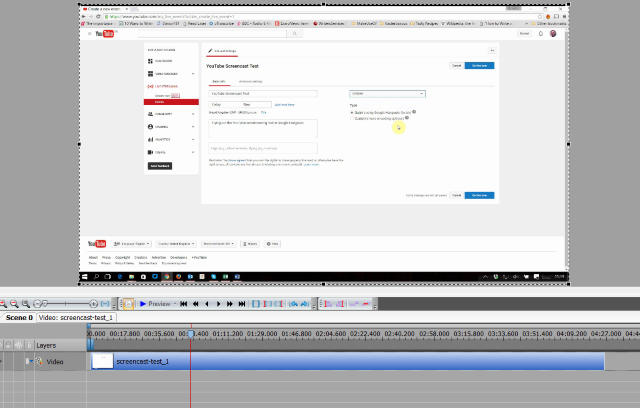640x408 pixels.
Task: Click the top blue Go live now button
Action: [x=480, y=66]
